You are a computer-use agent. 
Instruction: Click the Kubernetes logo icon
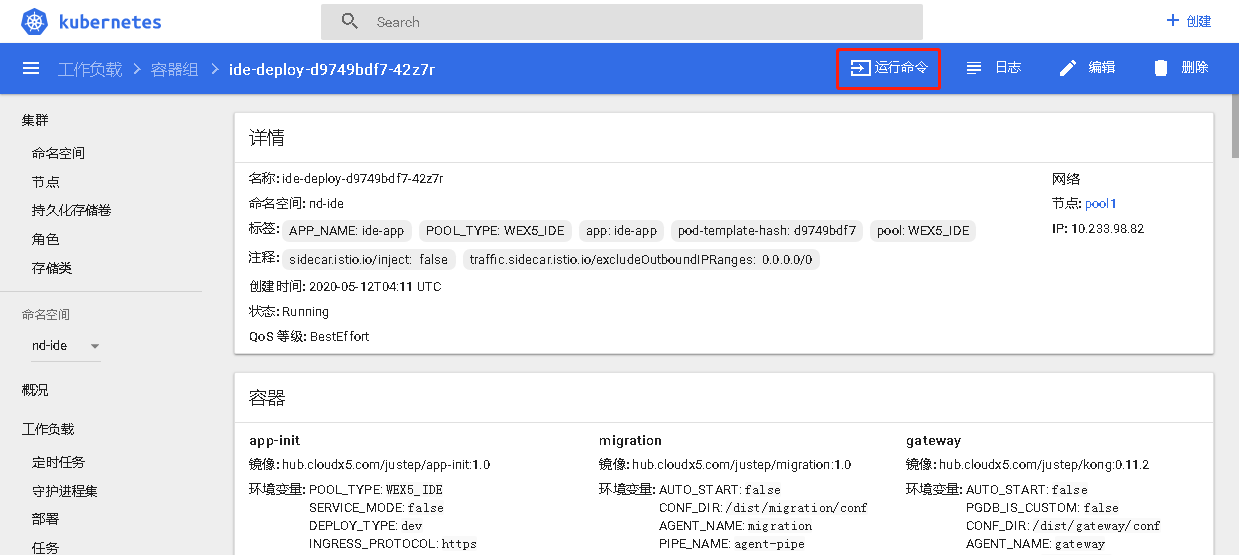click(35, 22)
